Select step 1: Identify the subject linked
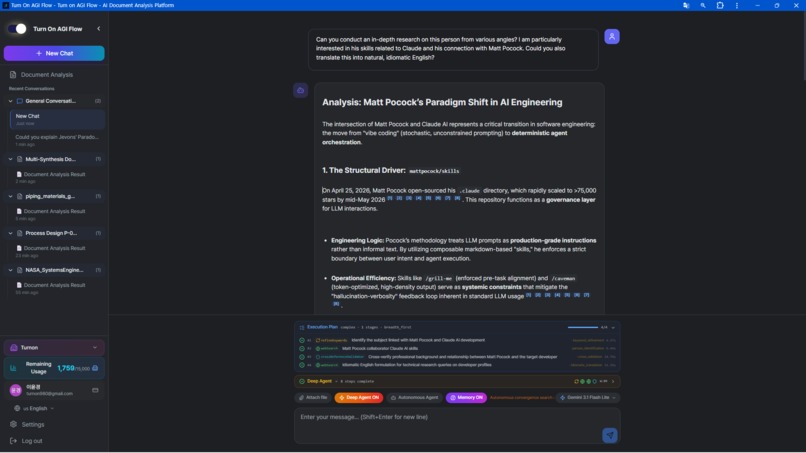 click(457, 340)
